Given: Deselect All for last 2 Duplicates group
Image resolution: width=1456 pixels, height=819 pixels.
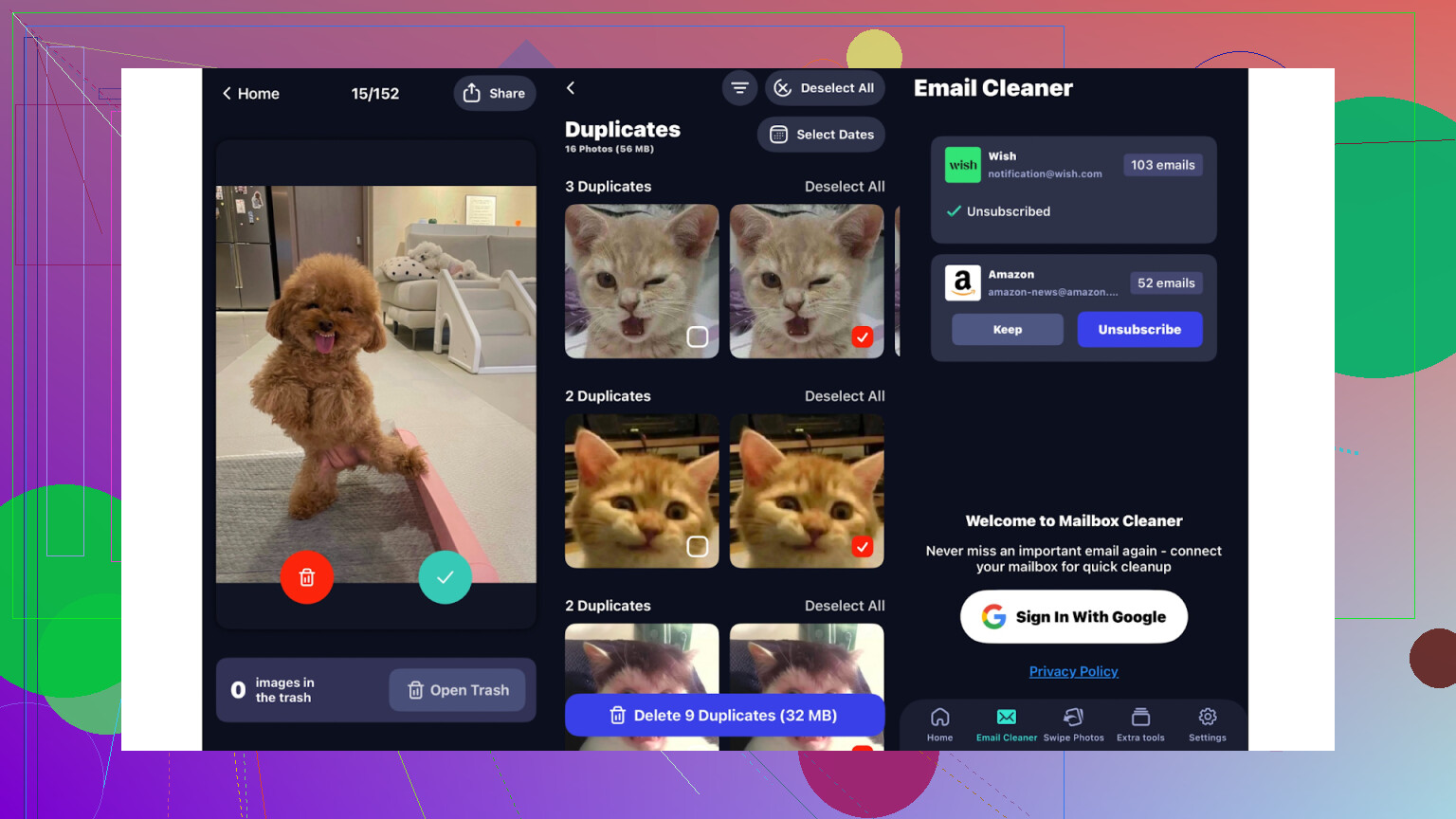Looking at the screenshot, I should (x=845, y=606).
